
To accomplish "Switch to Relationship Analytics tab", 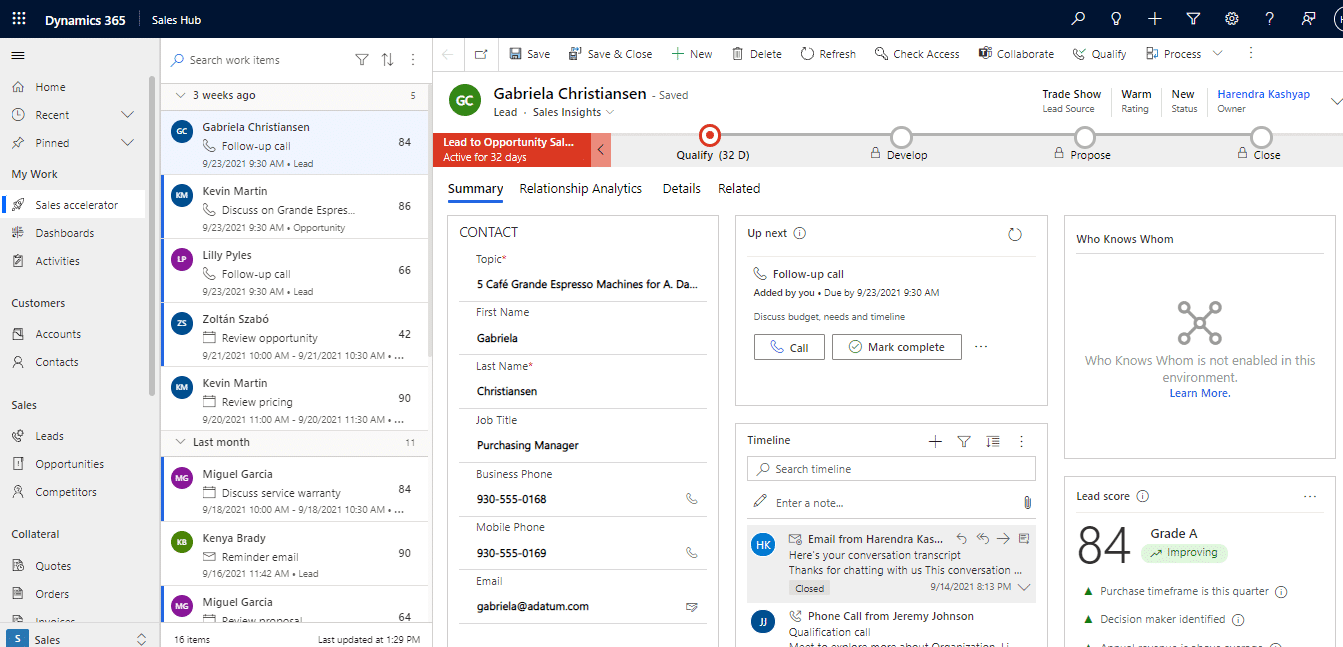I will 581,189.
